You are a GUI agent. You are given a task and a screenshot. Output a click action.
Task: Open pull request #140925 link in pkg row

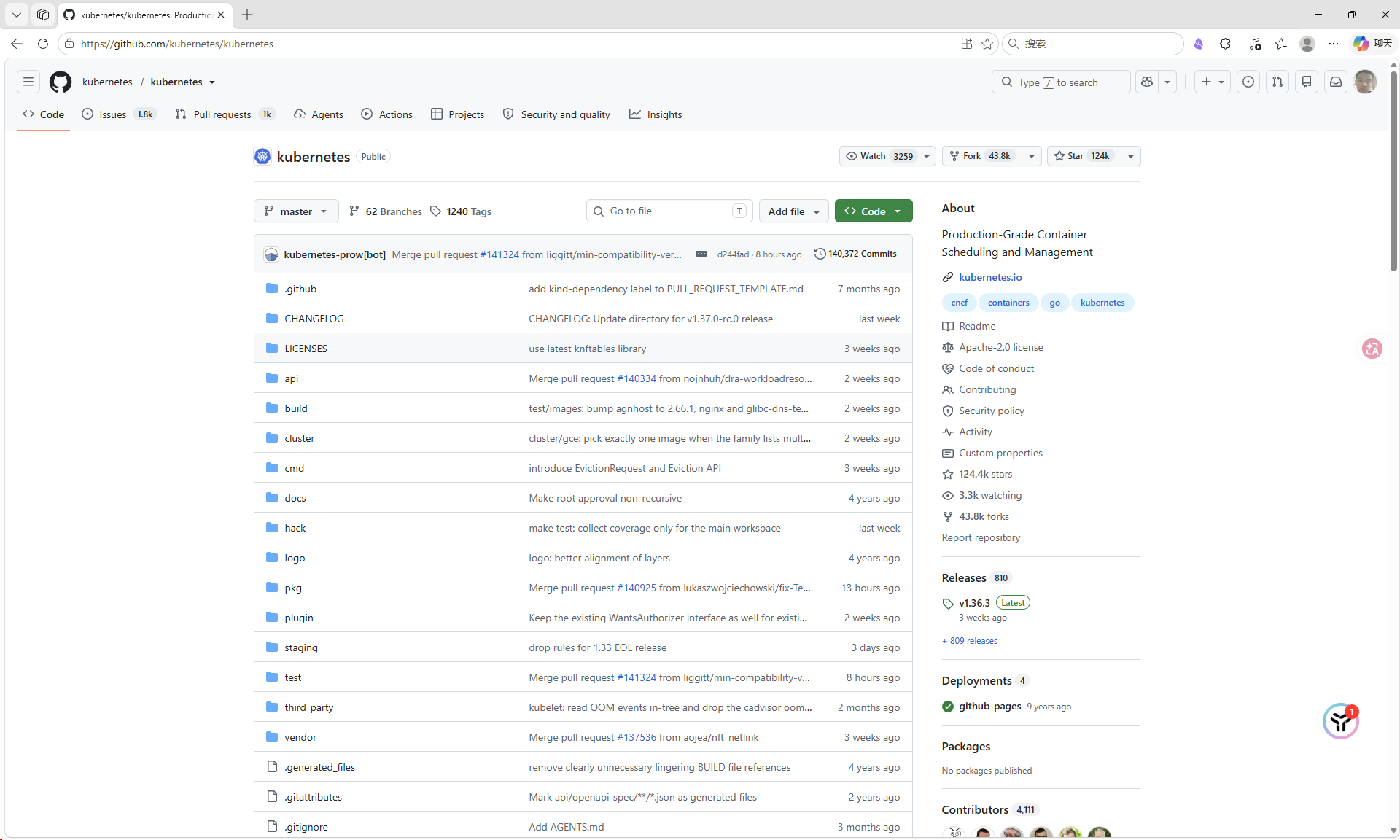coord(637,588)
